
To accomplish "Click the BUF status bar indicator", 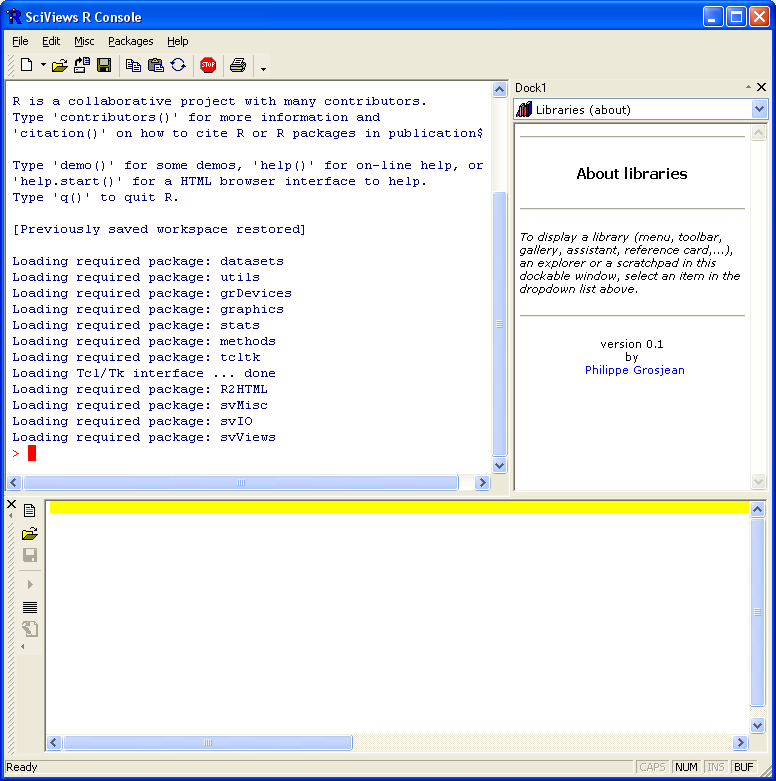I will pos(744,767).
